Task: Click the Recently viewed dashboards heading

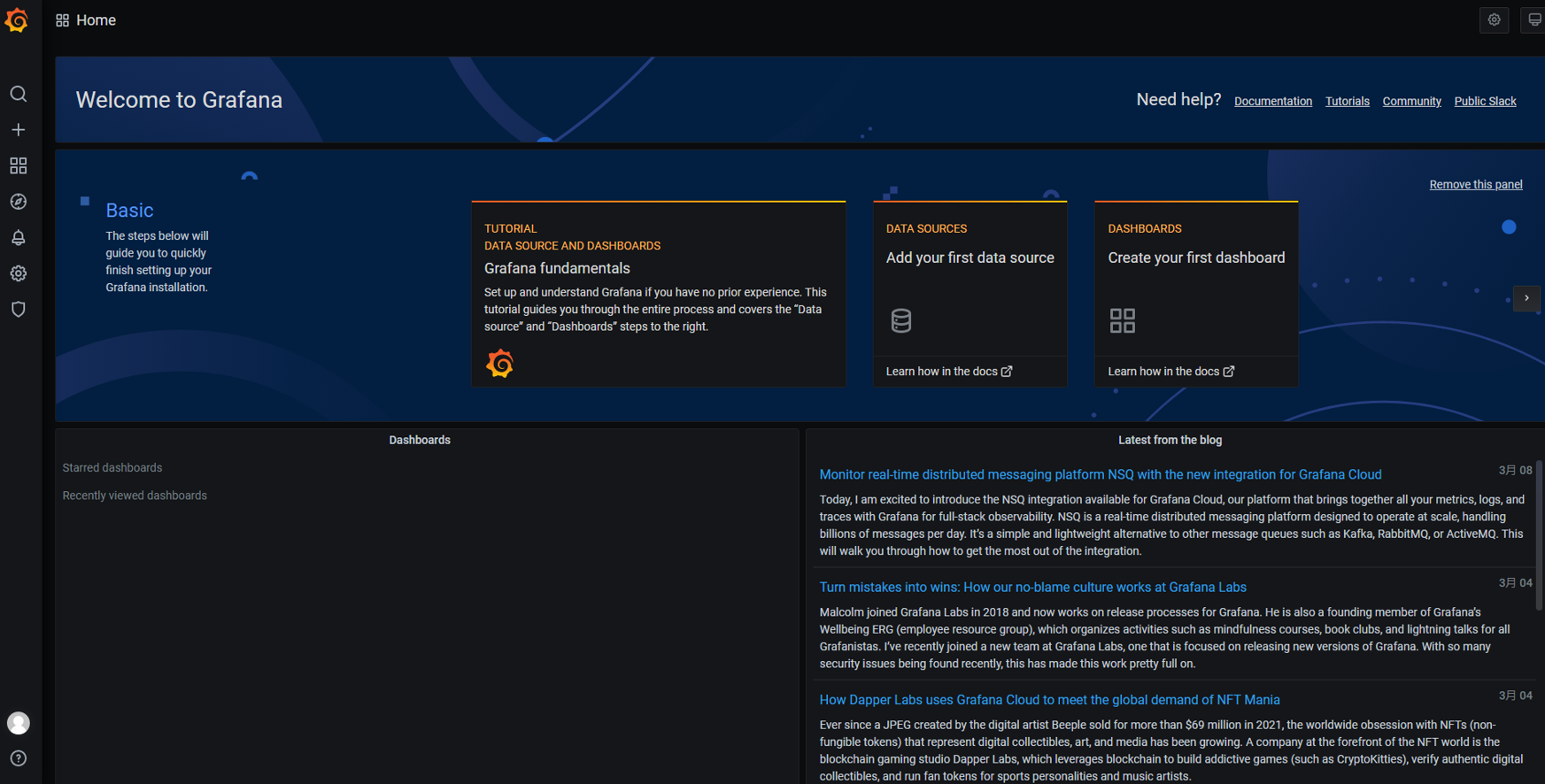Action: 135,496
